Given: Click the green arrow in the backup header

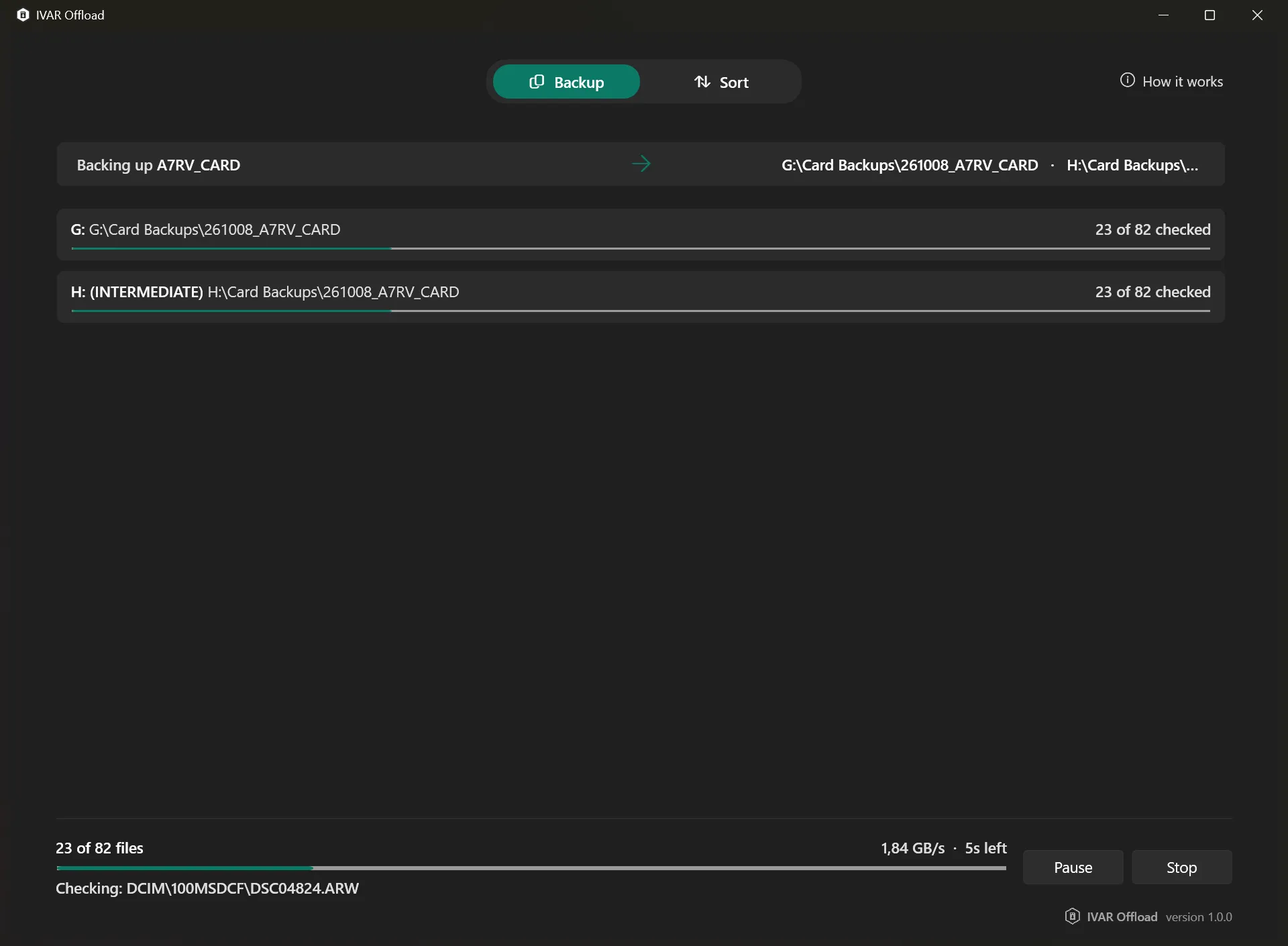Looking at the screenshot, I should click(x=641, y=164).
